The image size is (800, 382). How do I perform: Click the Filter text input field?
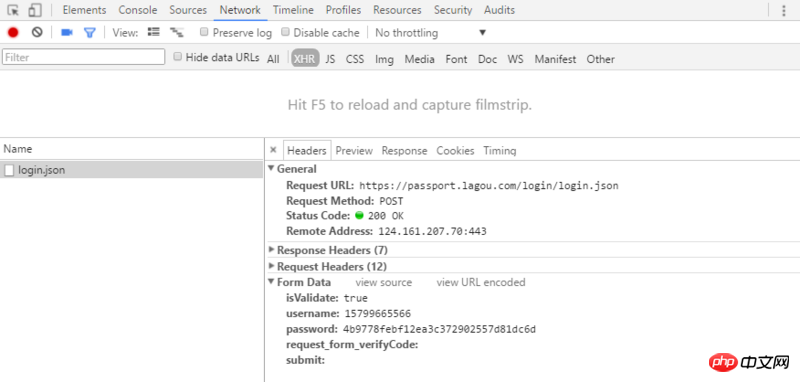(84, 57)
